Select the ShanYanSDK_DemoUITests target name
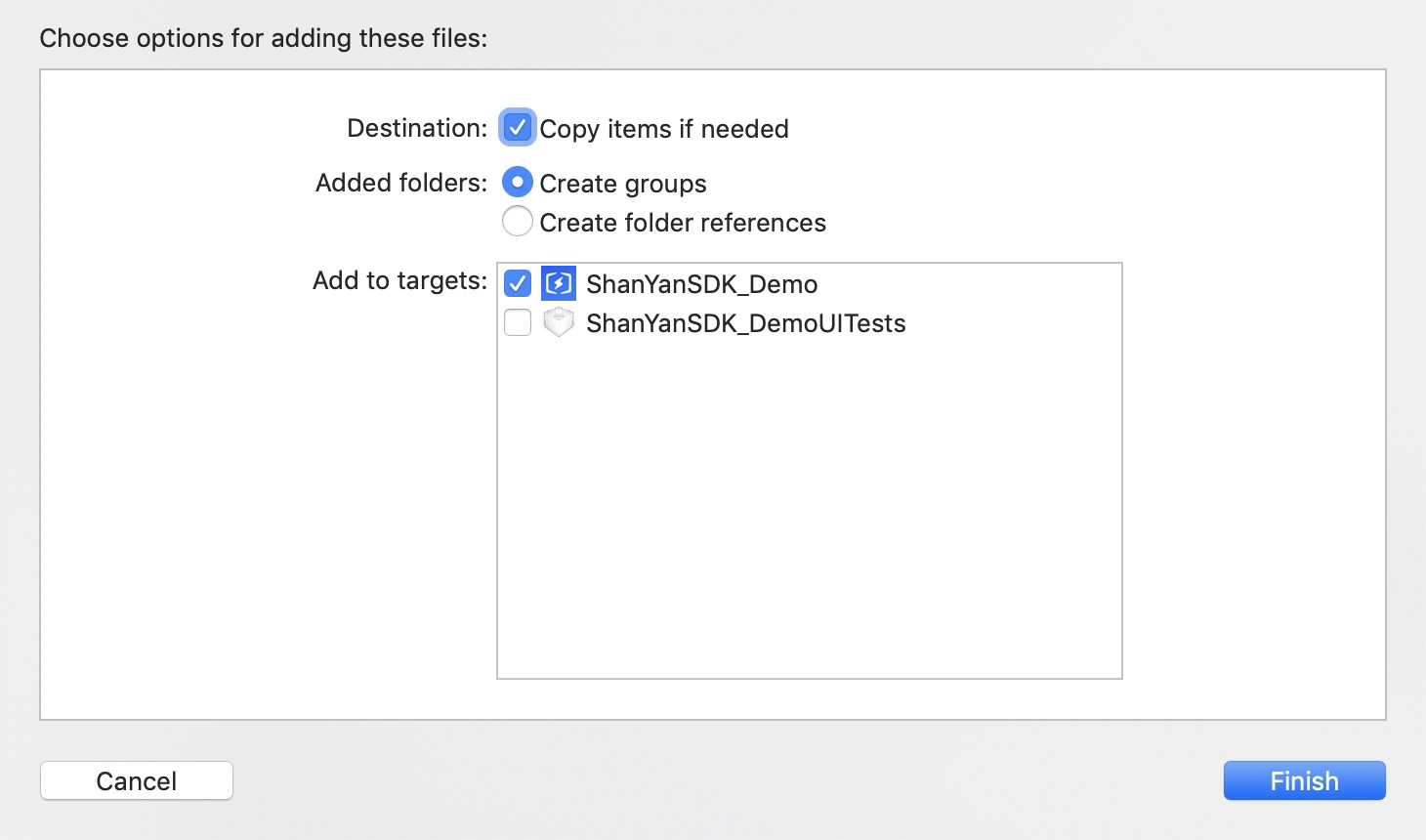This screenshot has height=840, width=1426. [746, 323]
